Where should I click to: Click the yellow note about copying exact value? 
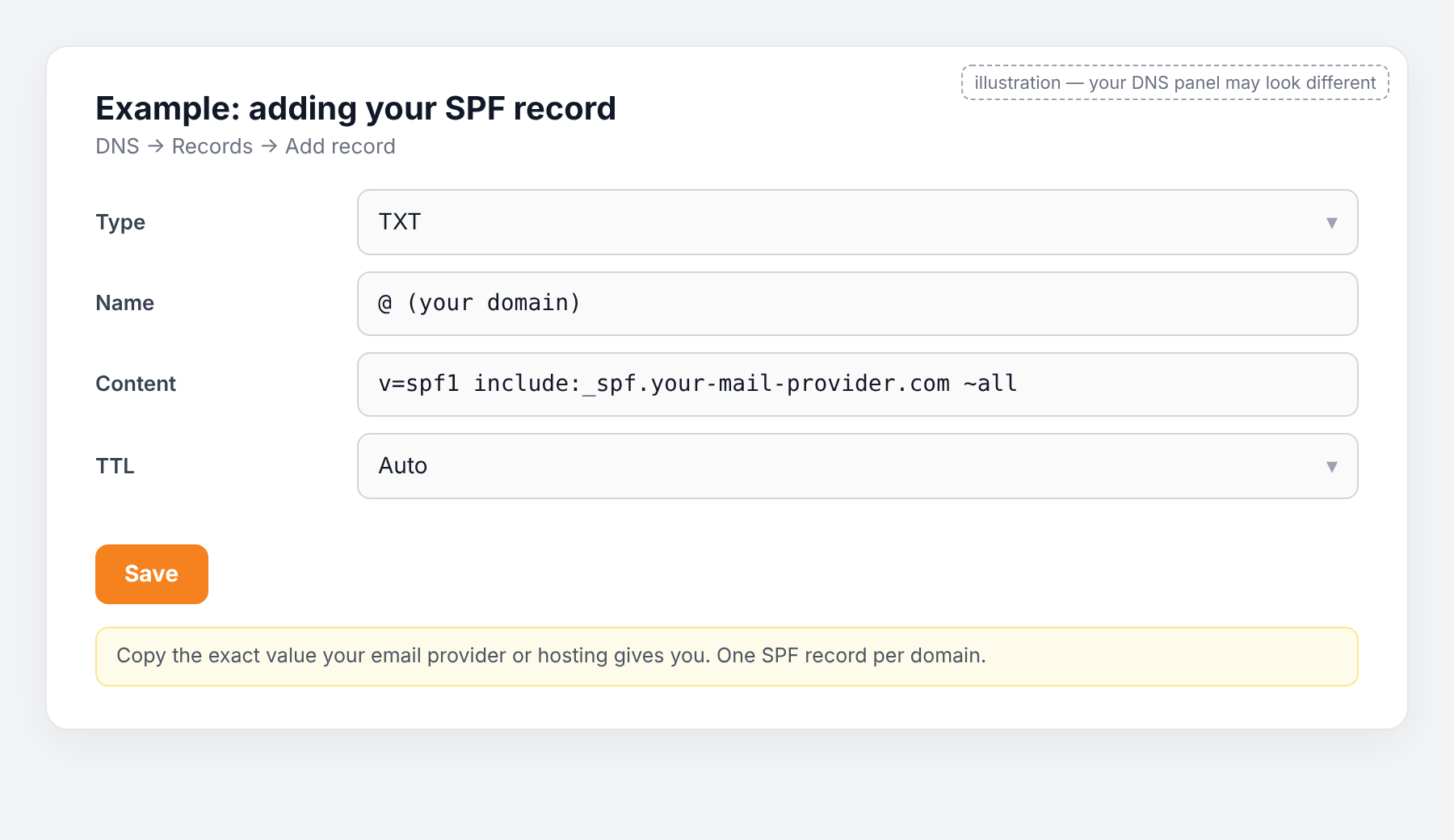coord(726,657)
